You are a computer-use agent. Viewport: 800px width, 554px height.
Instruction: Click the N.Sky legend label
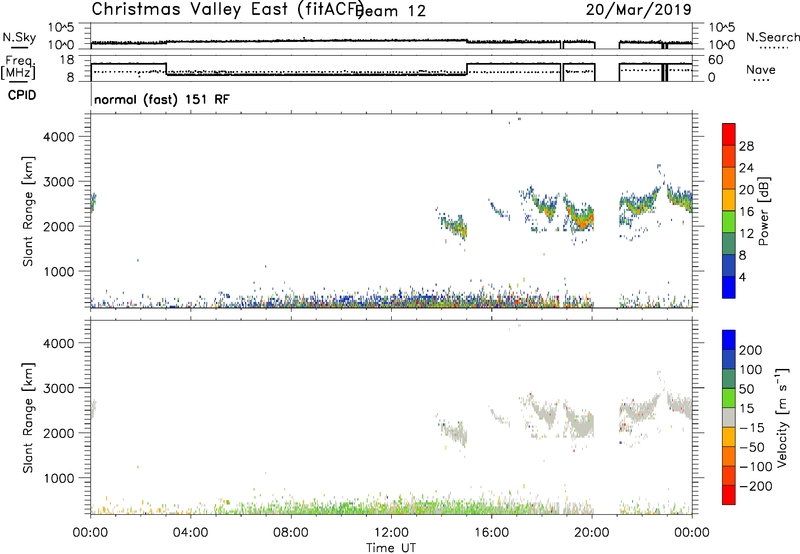[x=19, y=38]
